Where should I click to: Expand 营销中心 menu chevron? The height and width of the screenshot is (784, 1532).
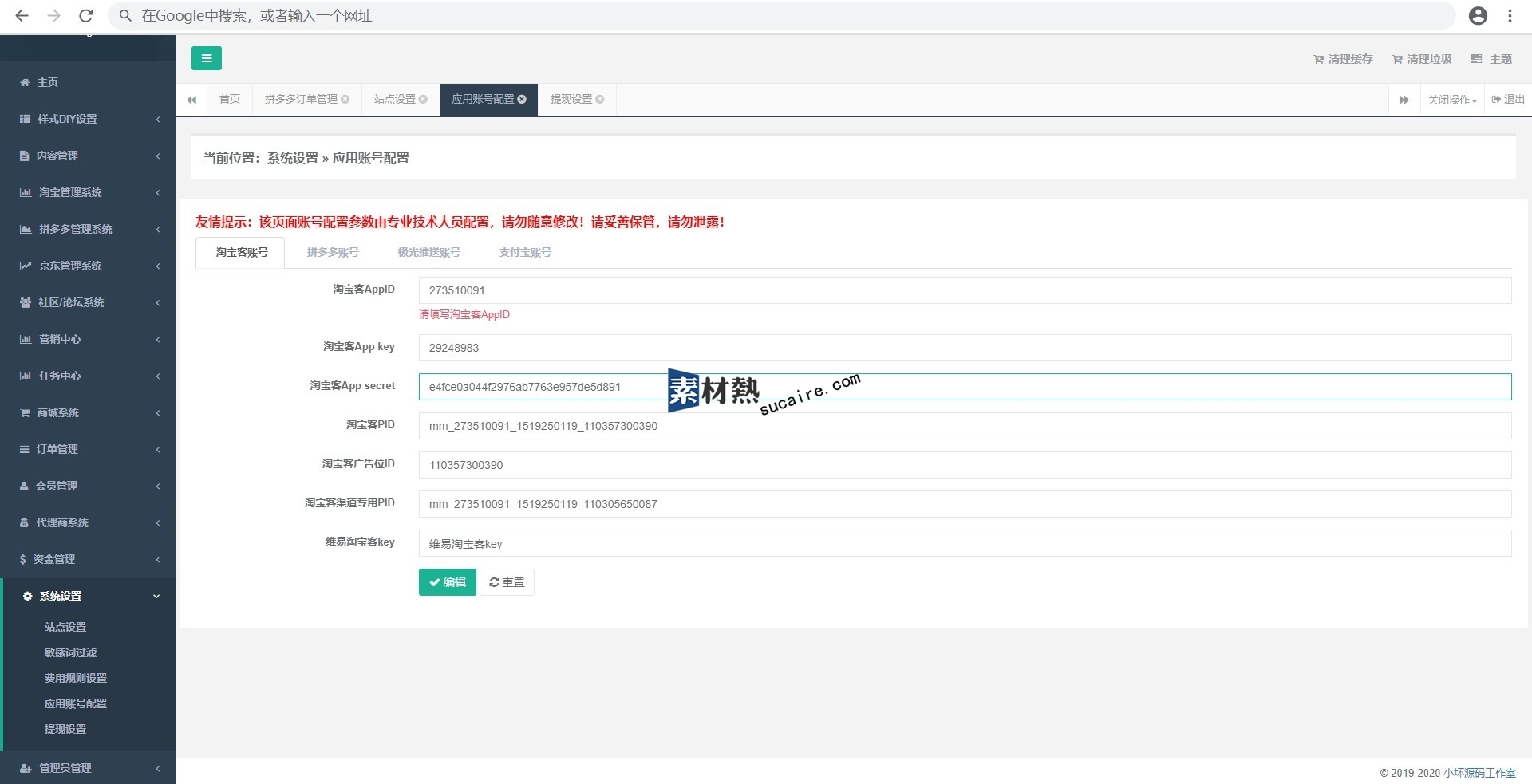click(158, 339)
